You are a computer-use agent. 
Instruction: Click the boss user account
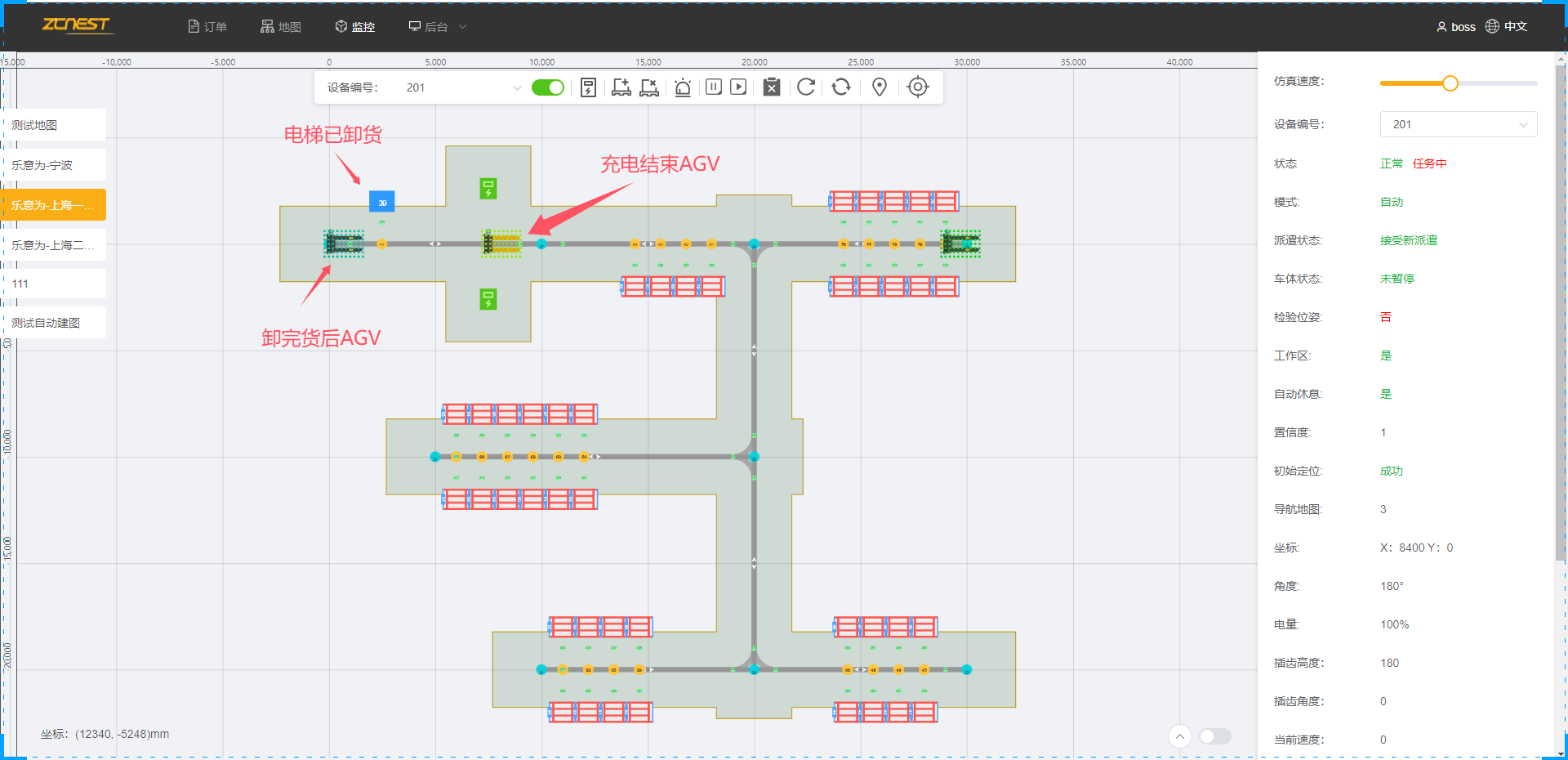(1456, 27)
